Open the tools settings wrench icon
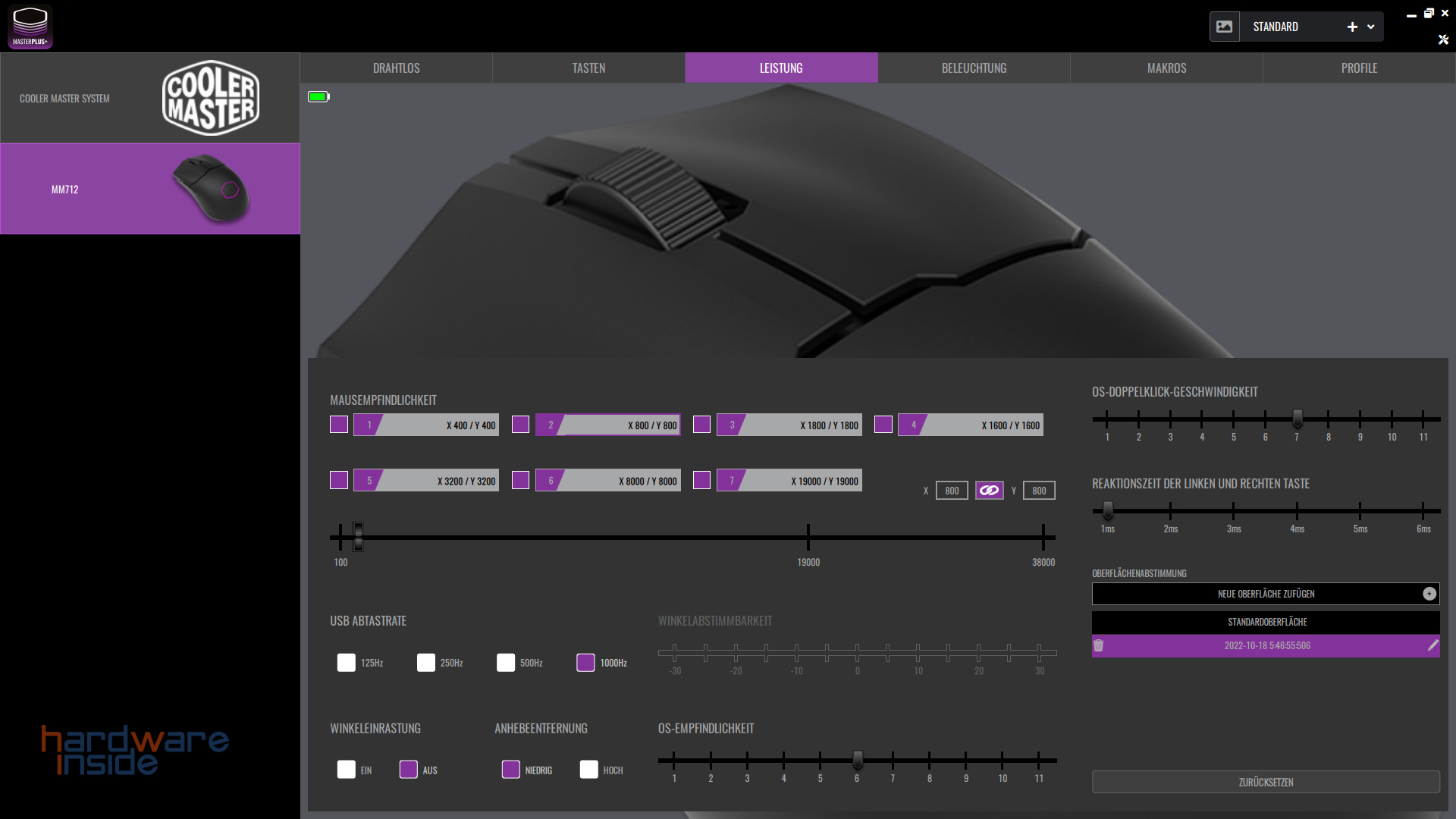Screen dimensions: 1456x819 pyautogui.click(x=1443, y=39)
